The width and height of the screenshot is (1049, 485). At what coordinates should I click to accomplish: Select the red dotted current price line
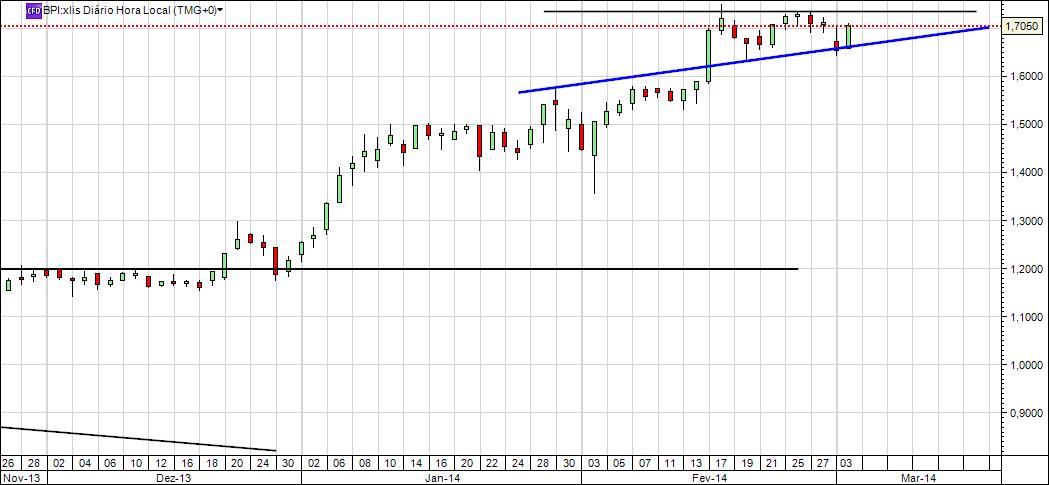point(500,26)
